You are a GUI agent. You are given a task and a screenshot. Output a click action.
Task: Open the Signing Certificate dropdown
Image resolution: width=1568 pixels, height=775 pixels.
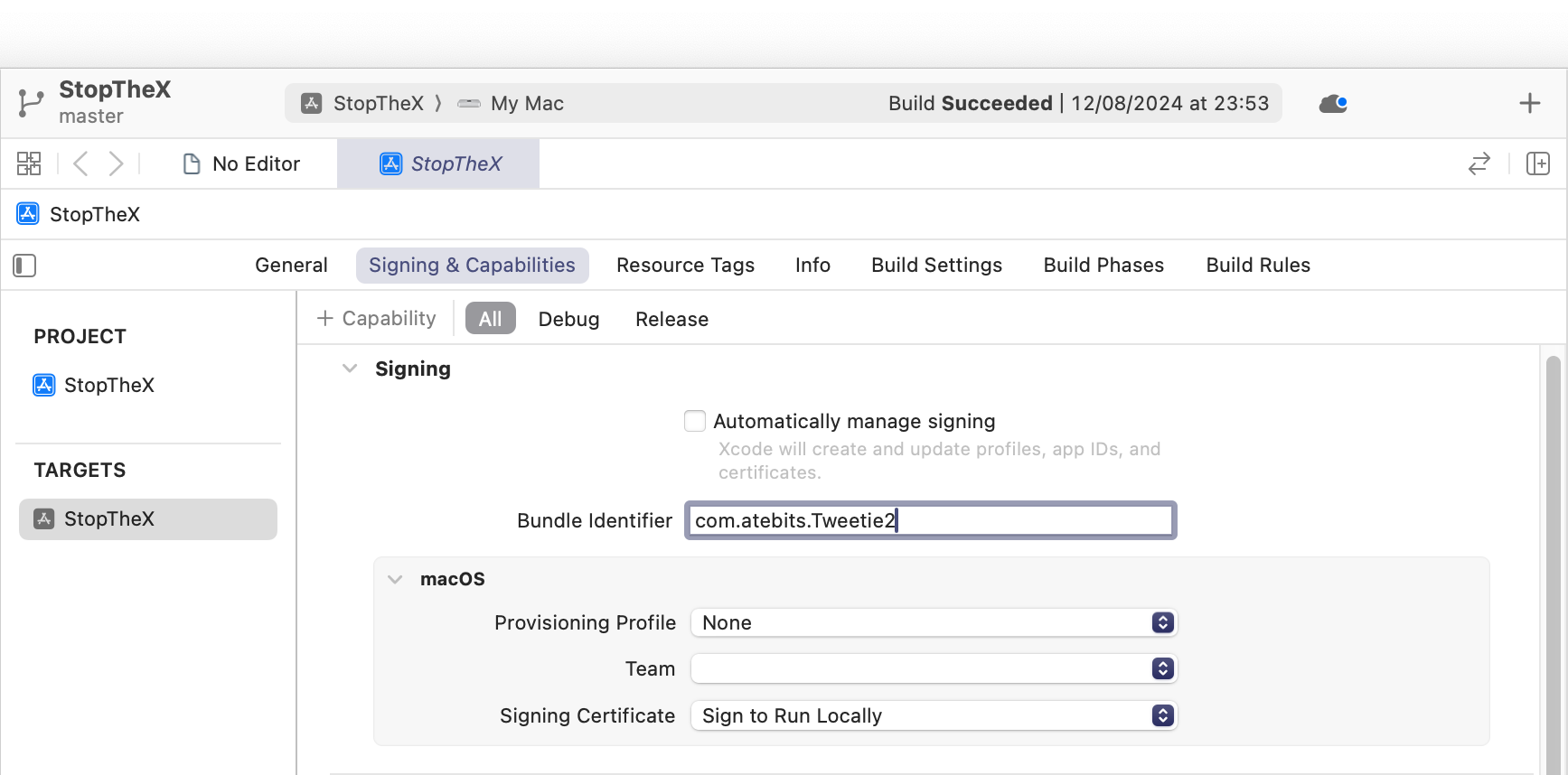[x=934, y=715]
